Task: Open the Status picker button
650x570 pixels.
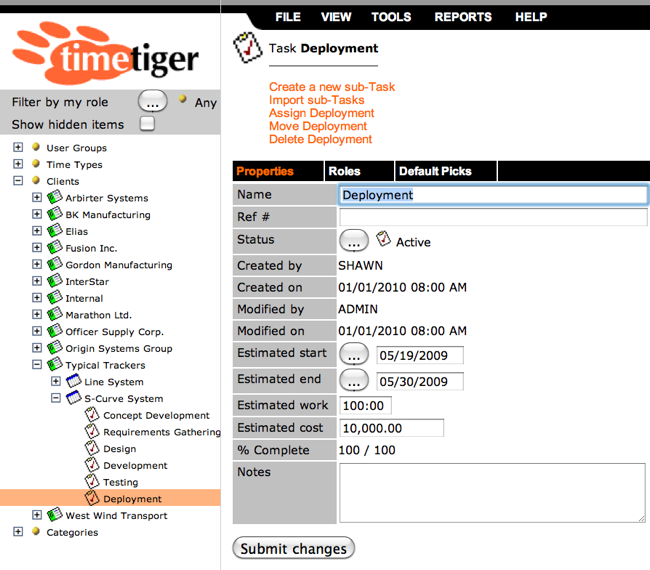Action: (x=354, y=240)
